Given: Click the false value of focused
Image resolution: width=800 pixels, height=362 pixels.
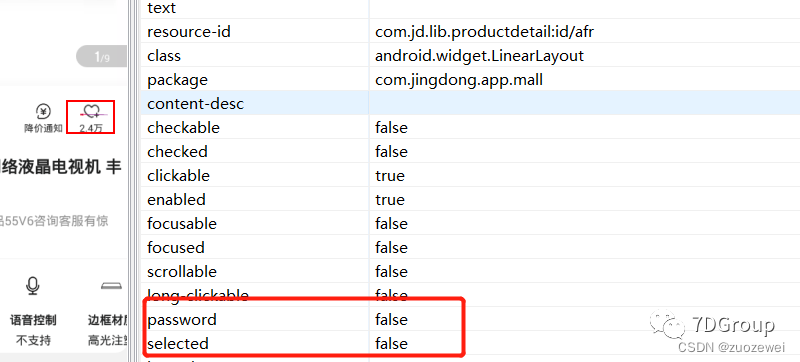Looking at the screenshot, I should pos(391,248).
